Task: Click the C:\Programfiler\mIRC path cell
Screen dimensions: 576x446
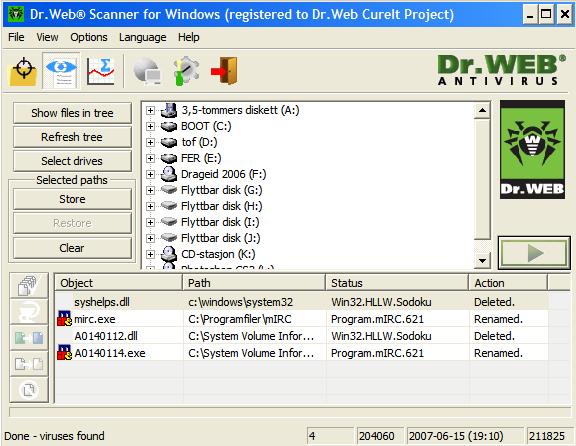Action: [x=254, y=319]
